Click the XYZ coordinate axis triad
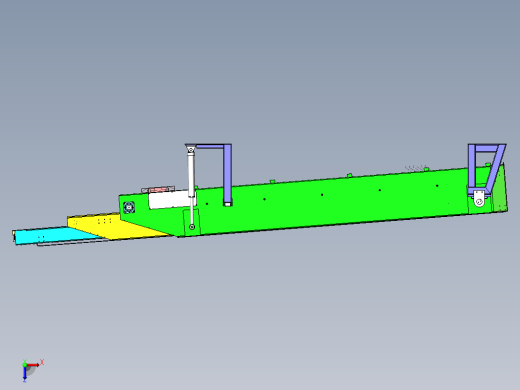This screenshot has width=520, height=390. click(x=32, y=370)
